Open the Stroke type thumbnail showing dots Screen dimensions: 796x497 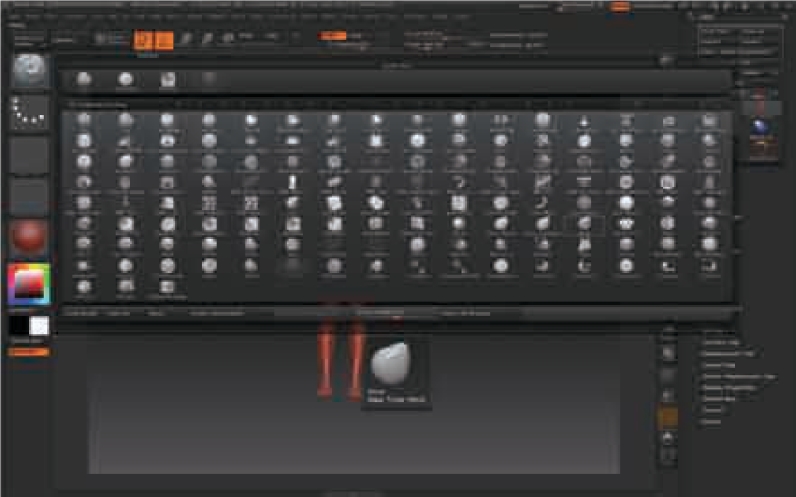click(29, 112)
